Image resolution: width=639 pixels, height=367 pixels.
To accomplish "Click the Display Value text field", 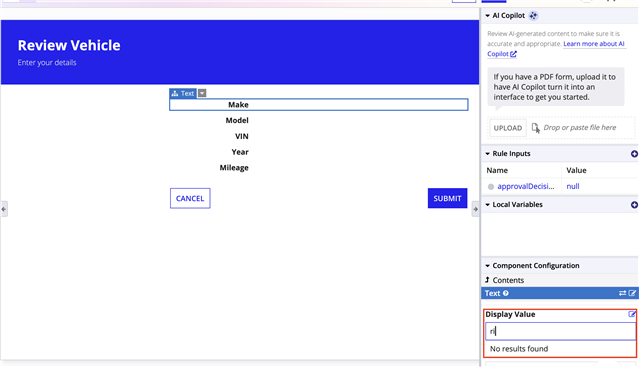I will tap(560, 331).
